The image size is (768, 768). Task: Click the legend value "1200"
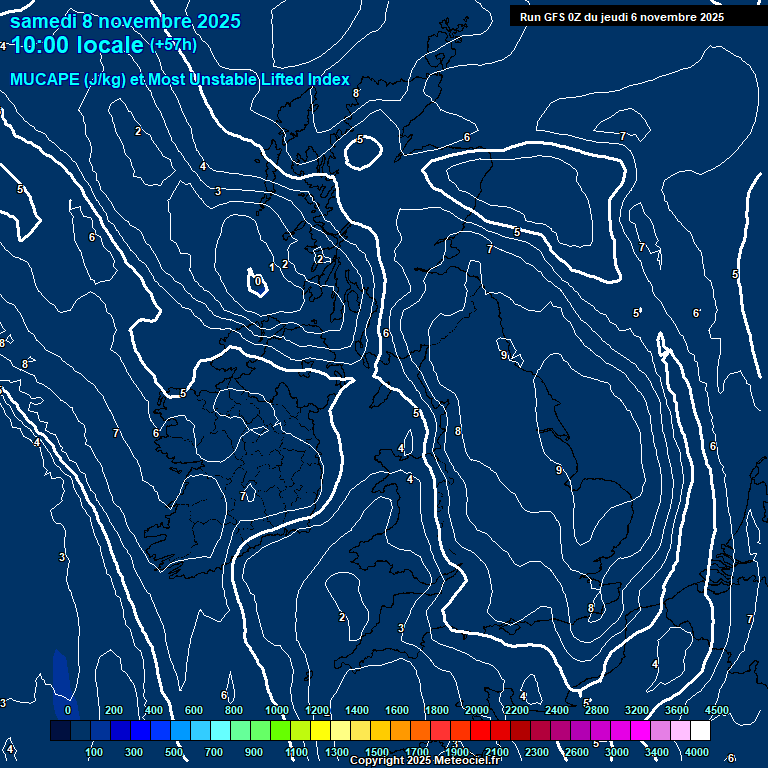point(317,710)
